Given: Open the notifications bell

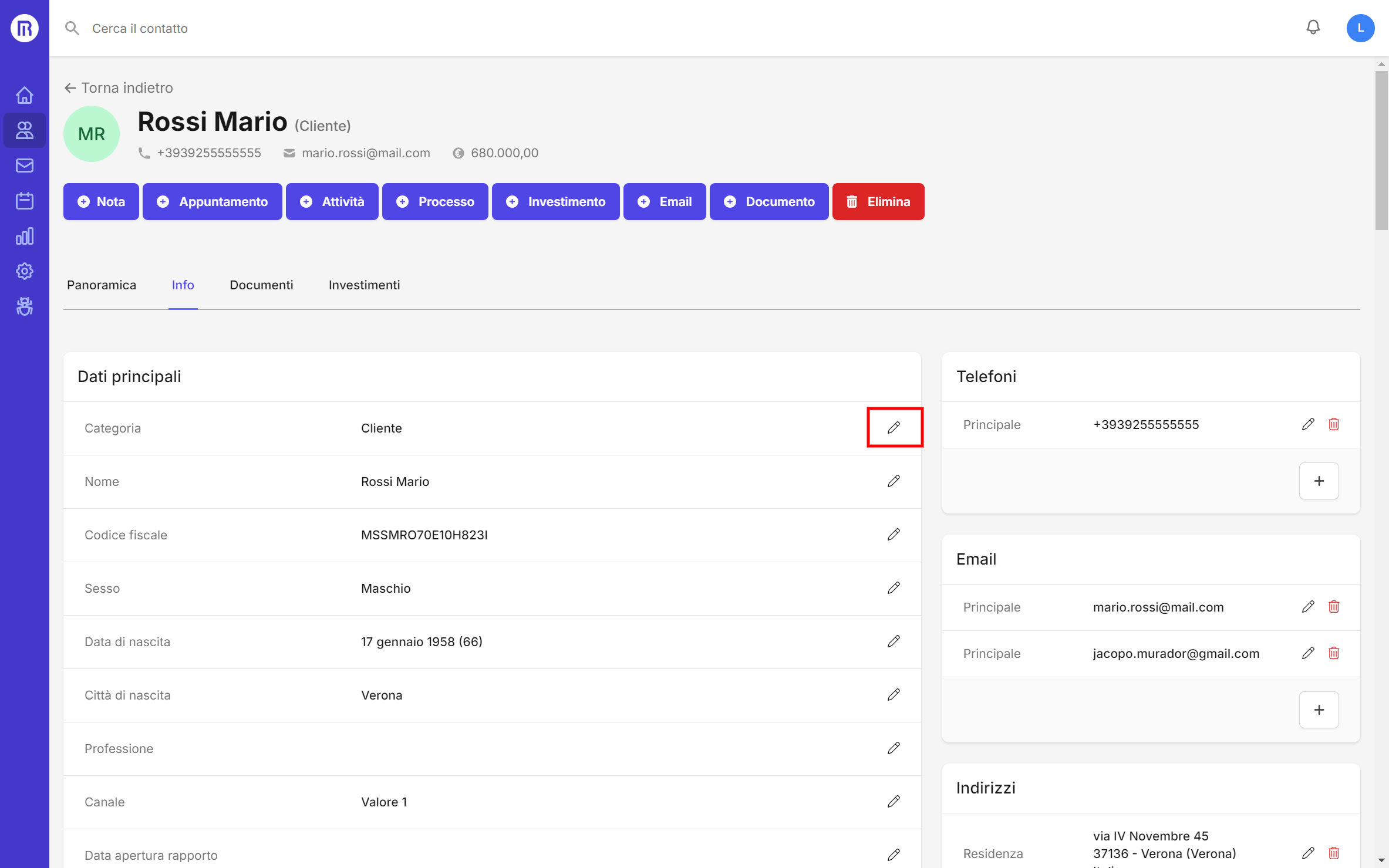Looking at the screenshot, I should coord(1313,28).
